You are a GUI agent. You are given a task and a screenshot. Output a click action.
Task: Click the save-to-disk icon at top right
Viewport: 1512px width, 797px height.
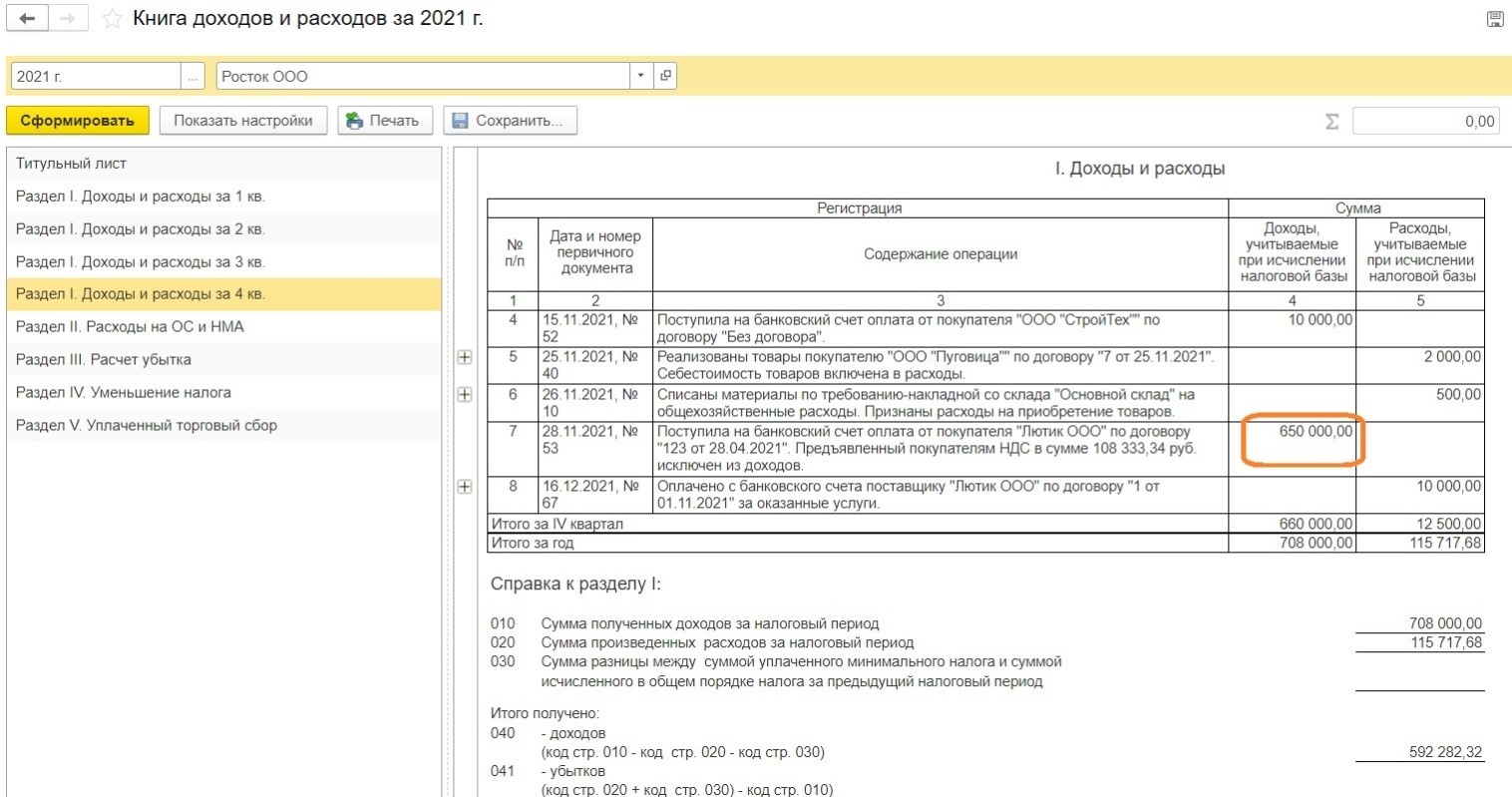click(x=1495, y=19)
